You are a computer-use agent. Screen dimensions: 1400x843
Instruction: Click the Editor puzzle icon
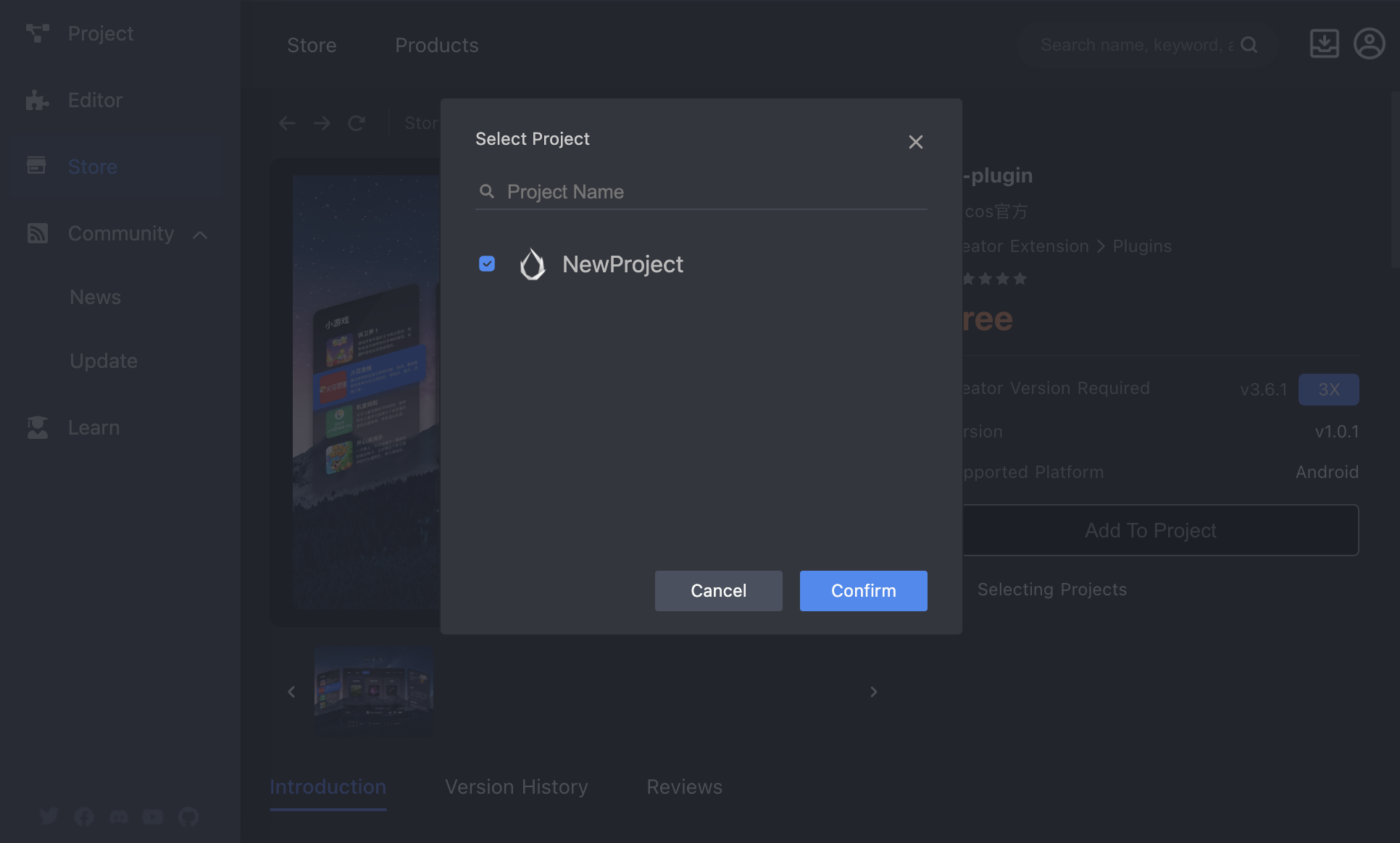(x=38, y=100)
